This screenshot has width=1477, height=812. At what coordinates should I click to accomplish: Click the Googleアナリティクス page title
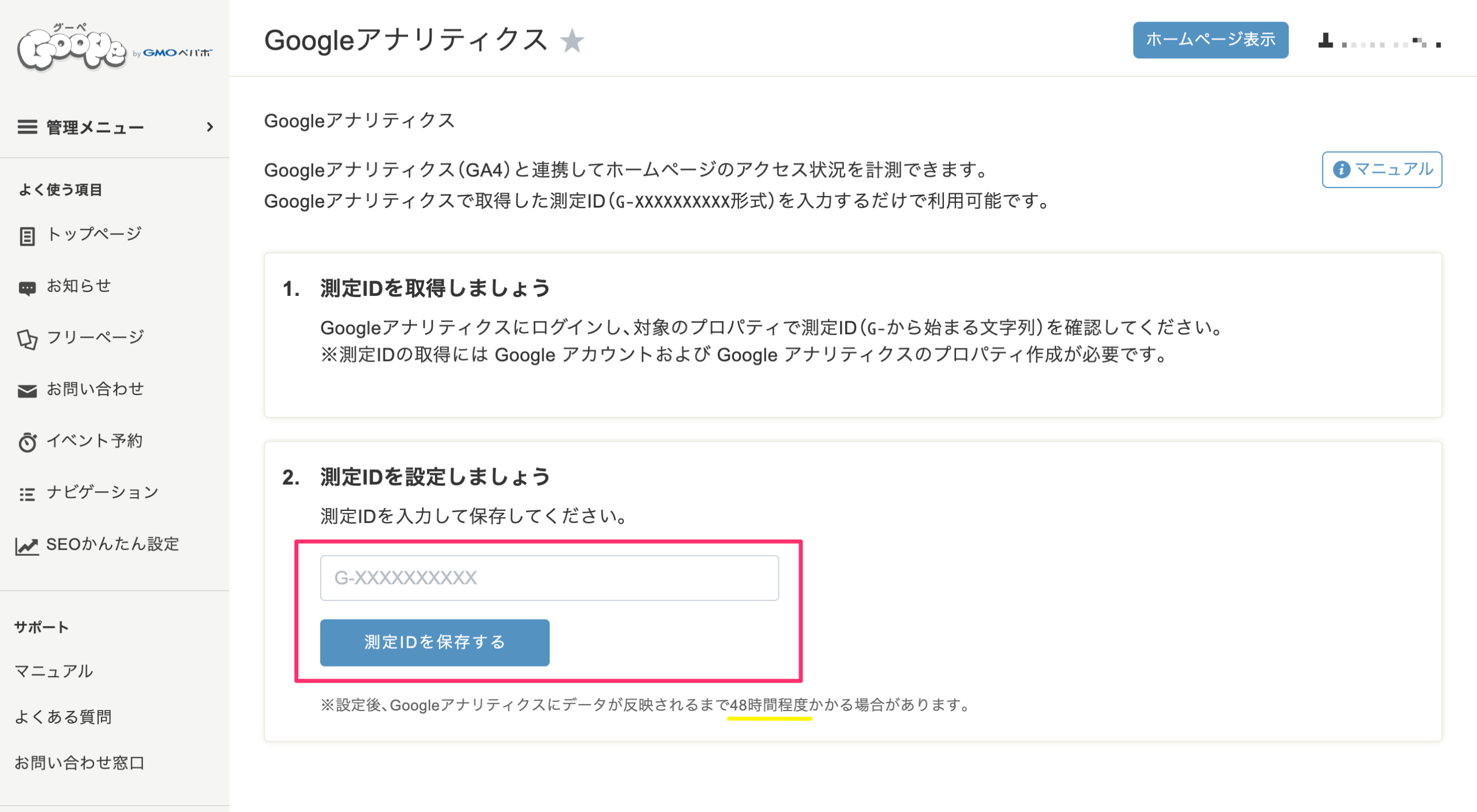pyautogui.click(x=406, y=40)
